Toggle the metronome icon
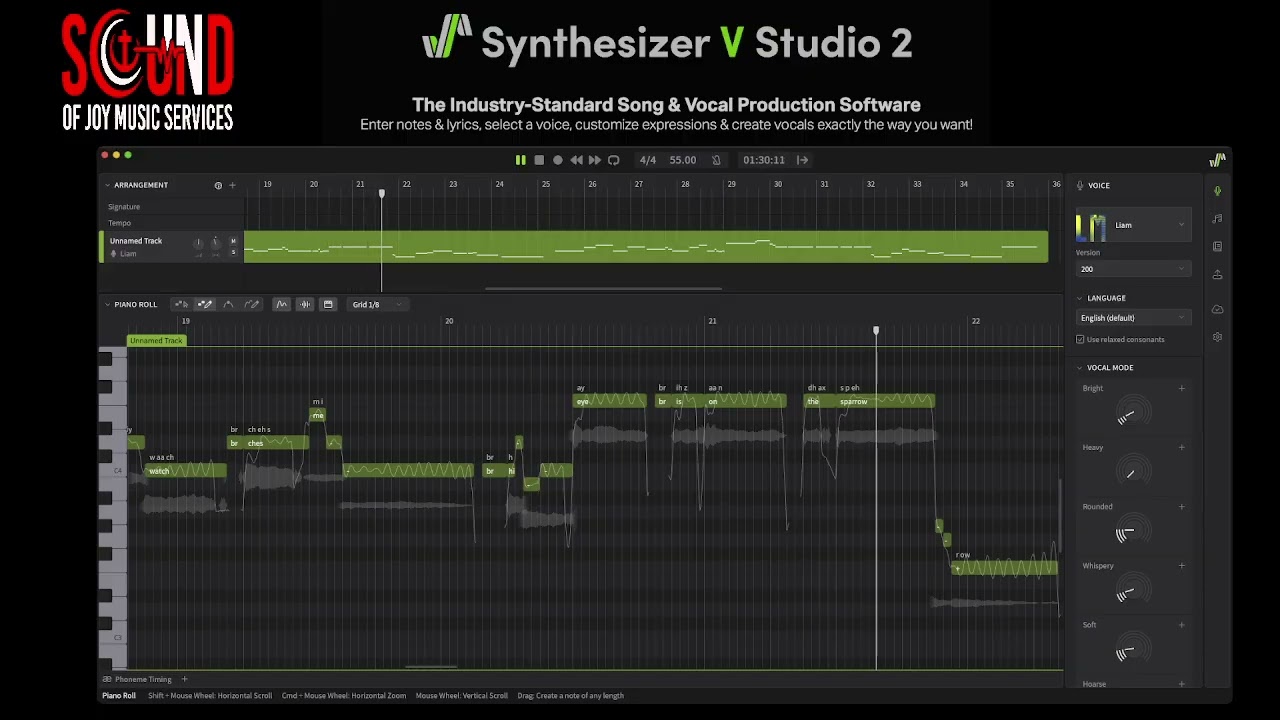This screenshot has width=1280, height=720. 716,160
